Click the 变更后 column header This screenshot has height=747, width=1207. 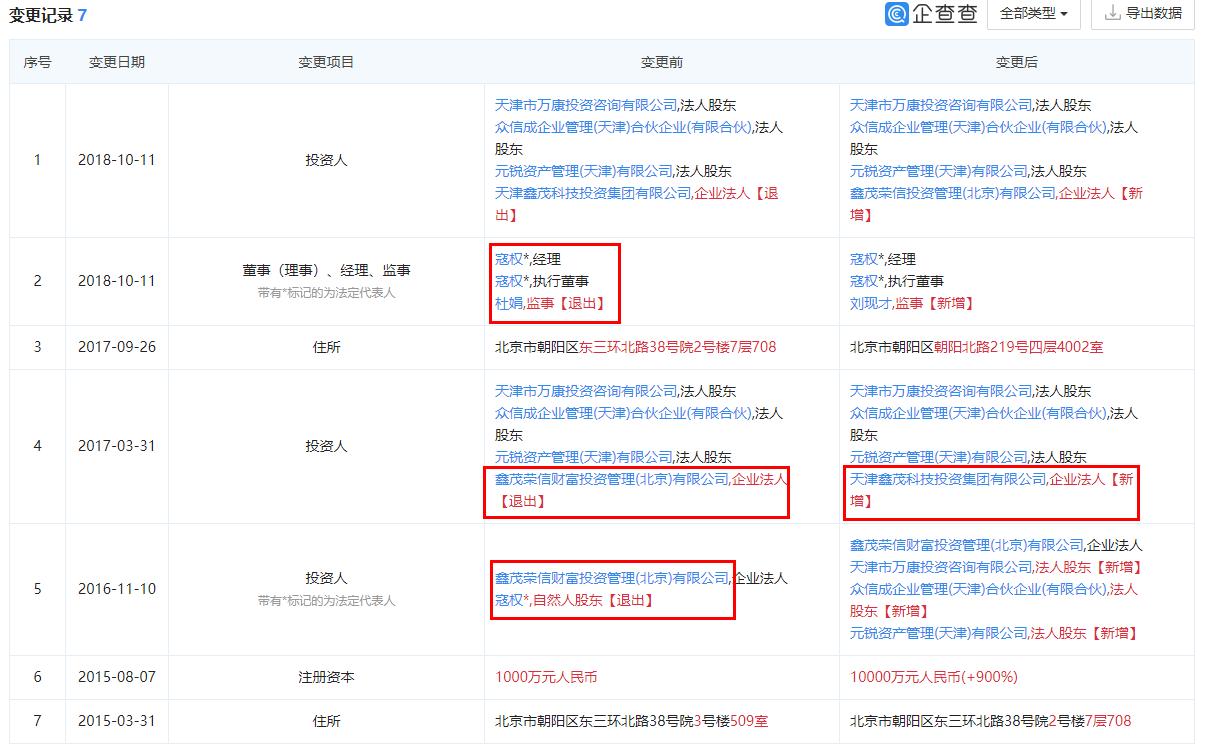(x=1017, y=62)
